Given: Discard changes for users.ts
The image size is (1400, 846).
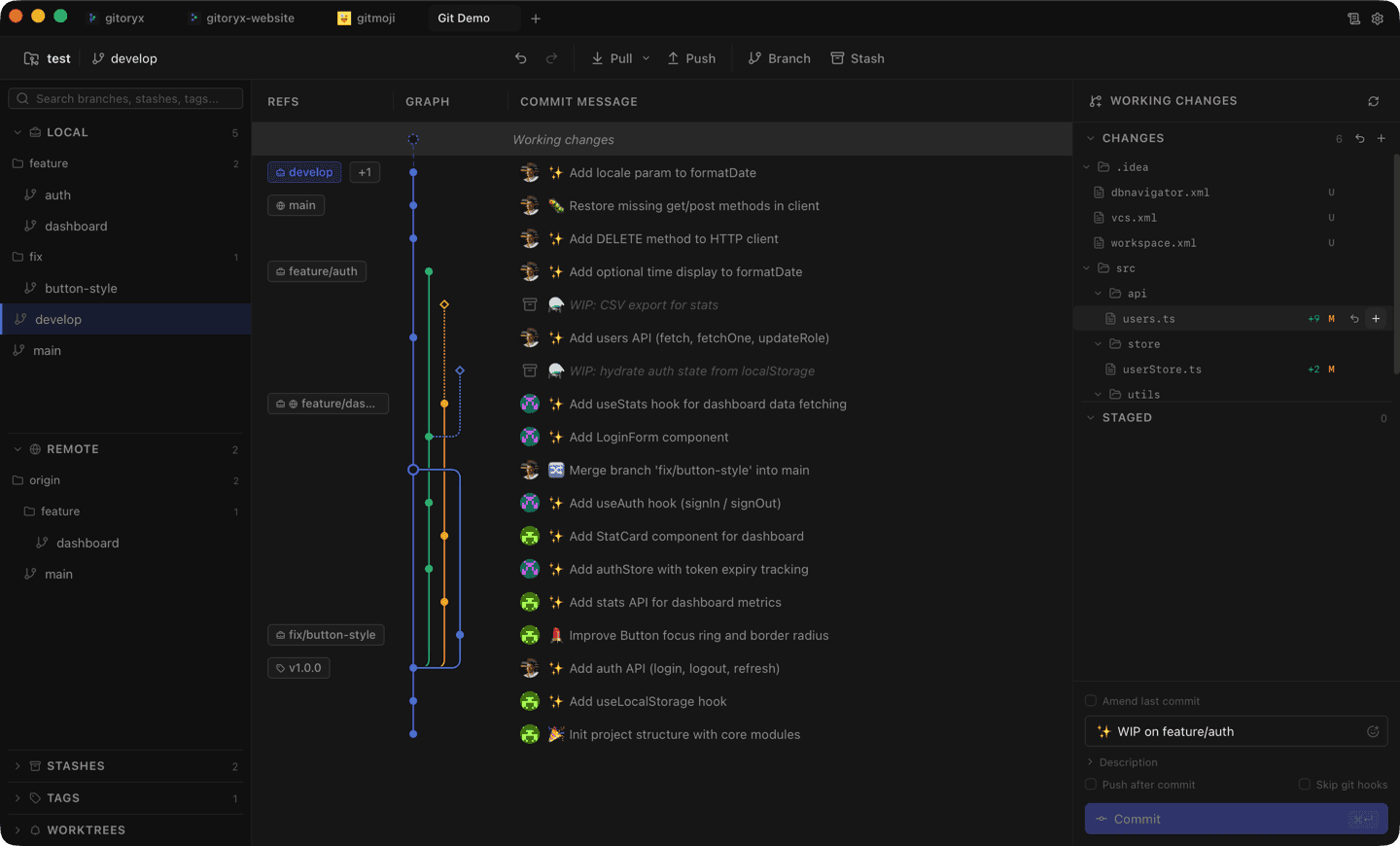Looking at the screenshot, I should (1354, 319).
